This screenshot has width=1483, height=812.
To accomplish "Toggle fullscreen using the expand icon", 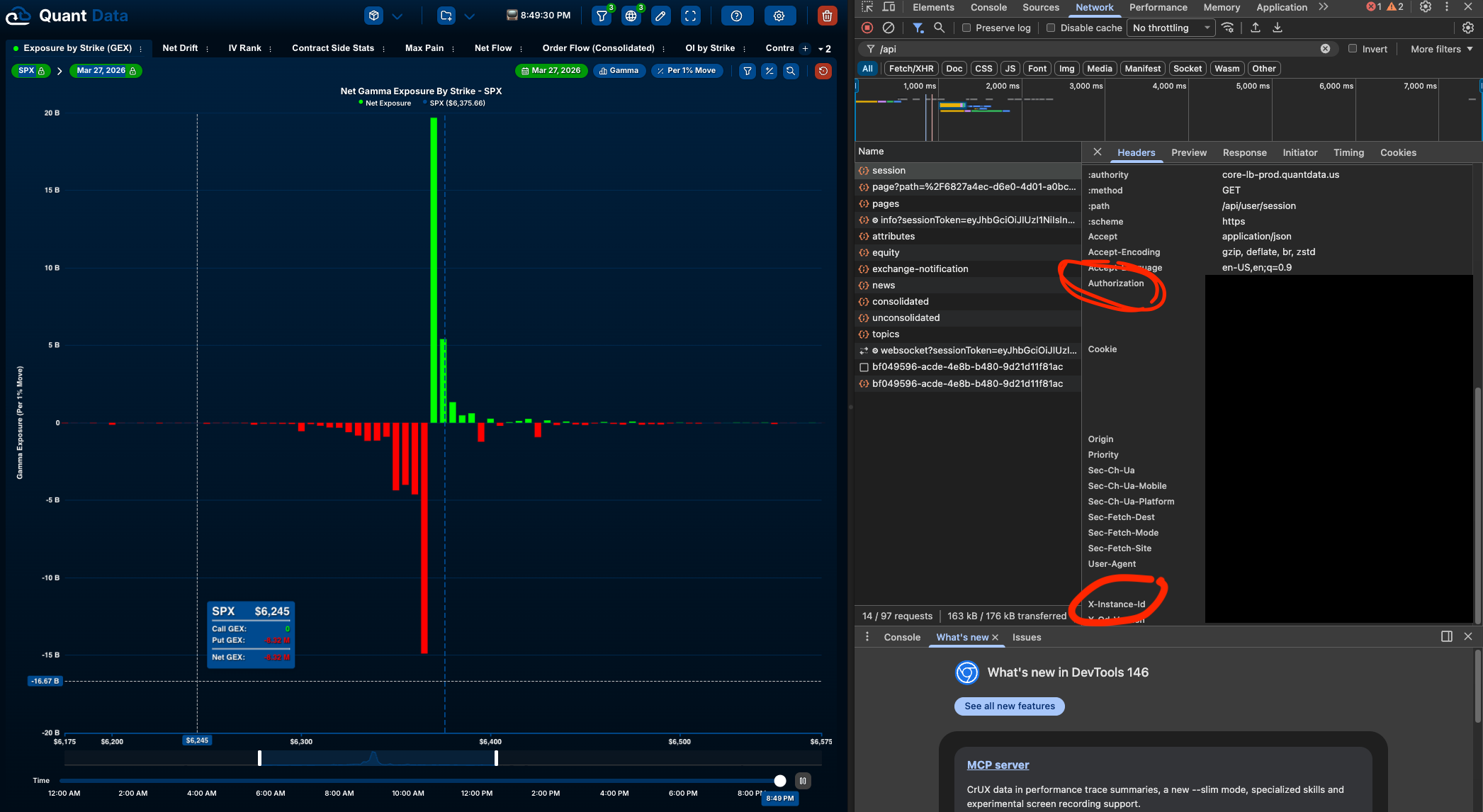I will 691,16.
